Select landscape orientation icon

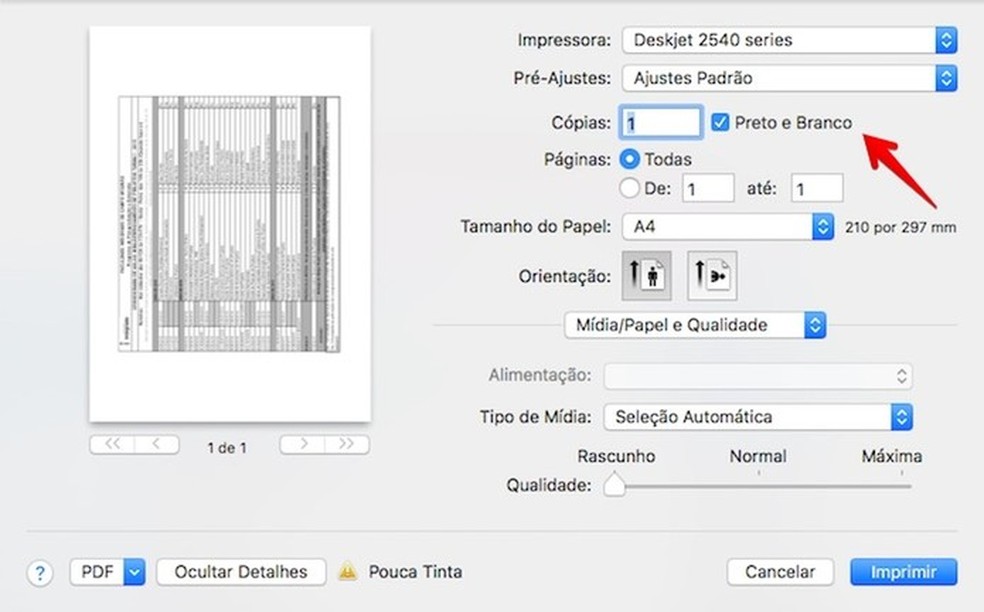pos(711,276)
